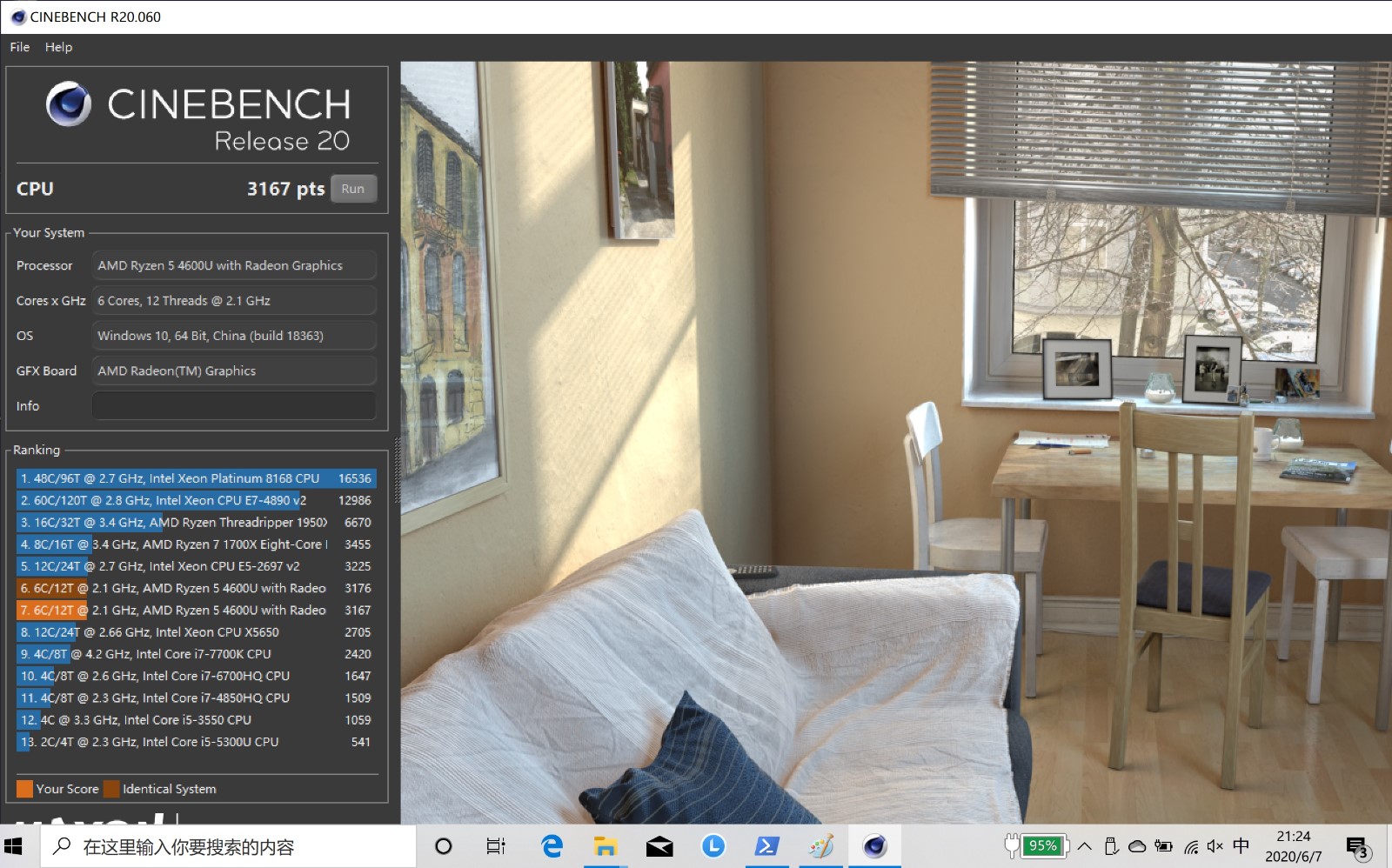Select the Processor value field
Screen dimensions: 1392x868
pyautogui.click(x=234, y=265)
